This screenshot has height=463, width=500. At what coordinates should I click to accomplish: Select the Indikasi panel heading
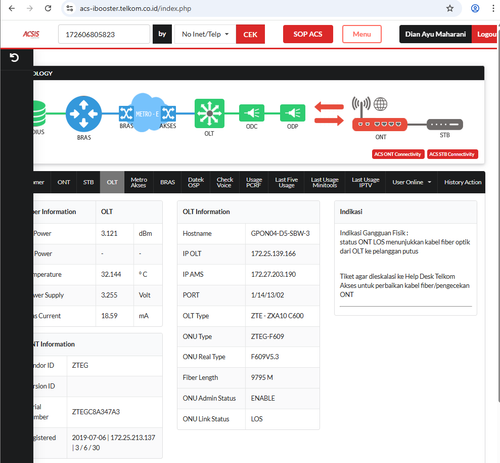(x=351, y=212)
